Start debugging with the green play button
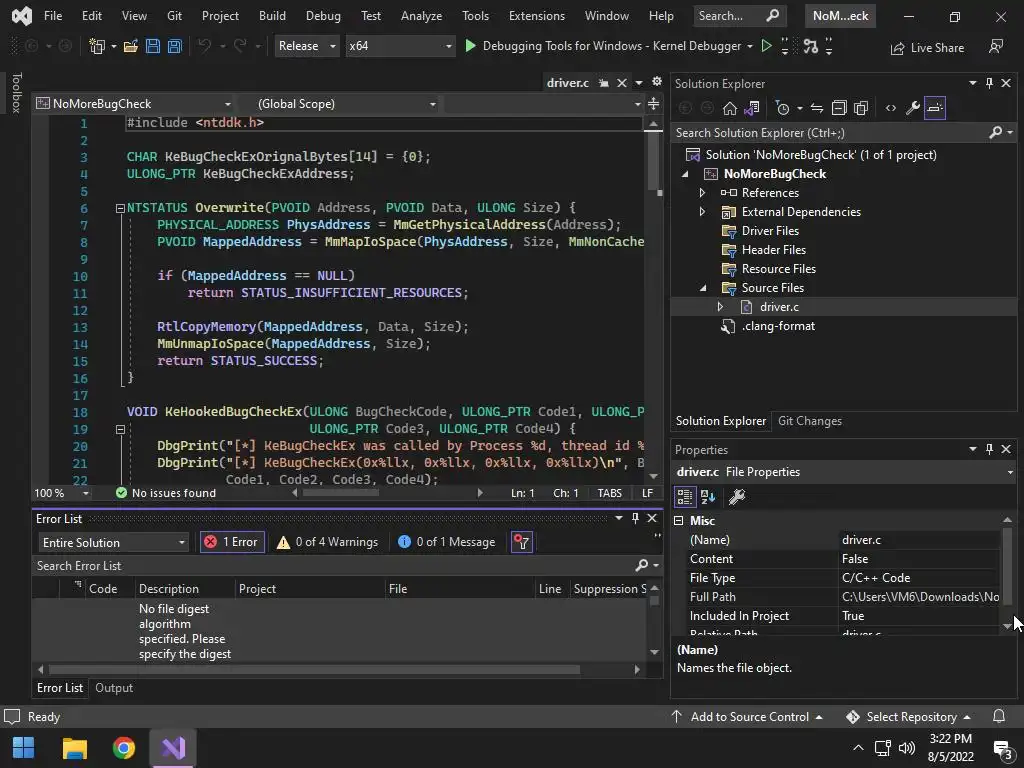The image size is (1024, 768). click(470, 46)
